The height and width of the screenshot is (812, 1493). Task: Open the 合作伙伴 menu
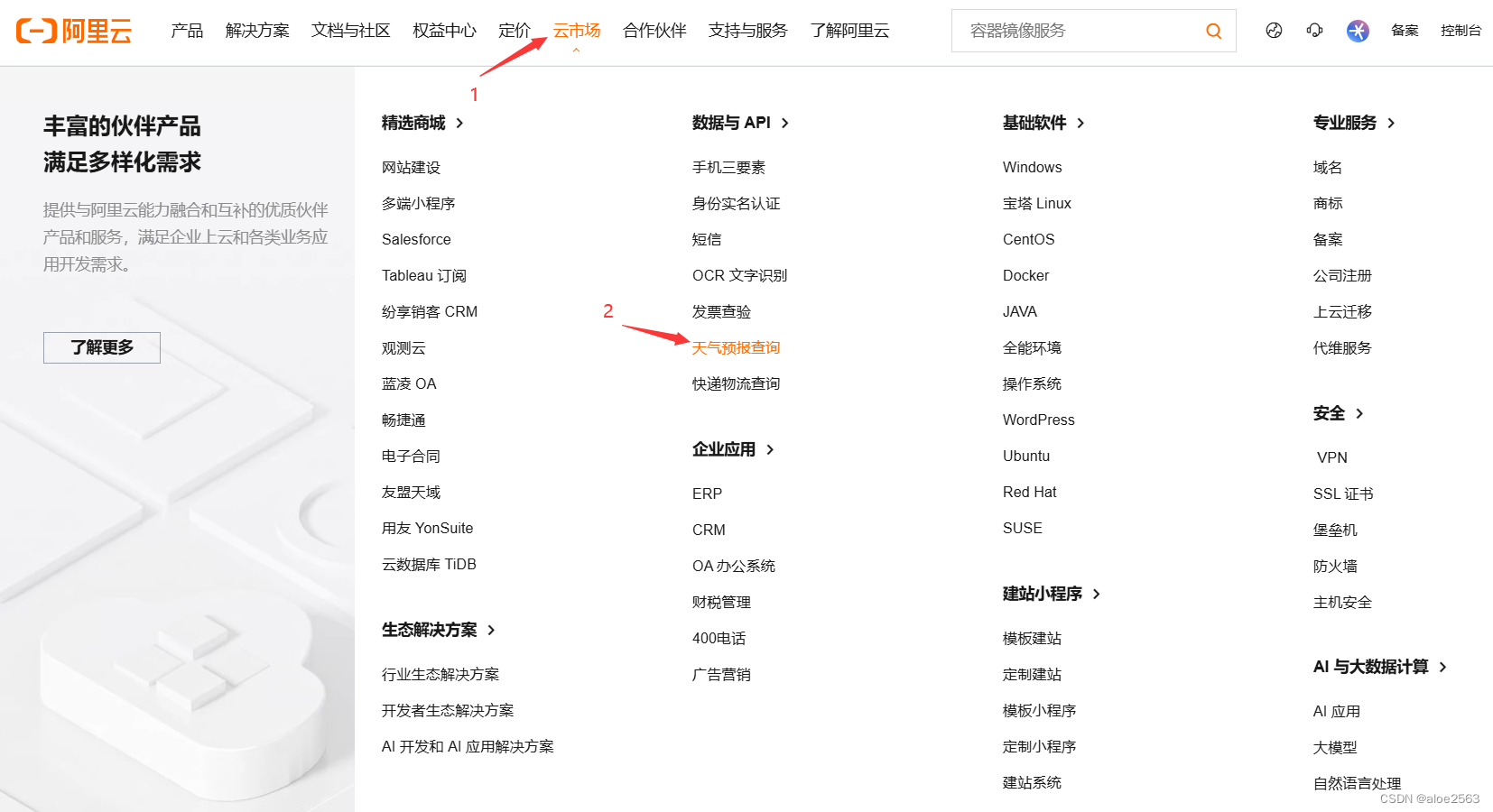click(654, 31)
